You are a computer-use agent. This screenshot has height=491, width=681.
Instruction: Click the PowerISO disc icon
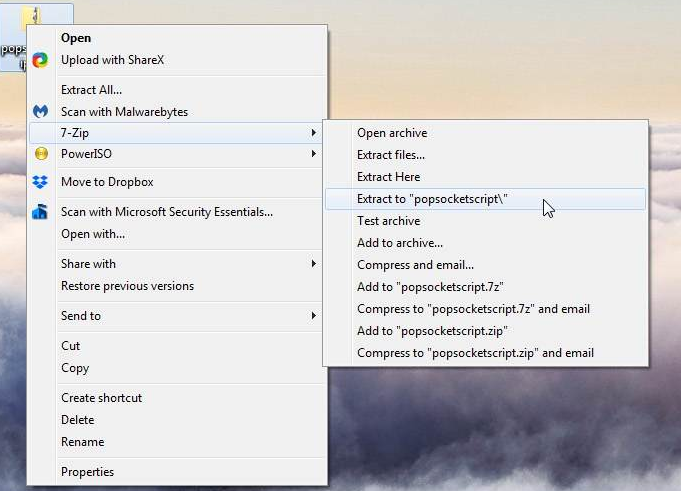pyautogui.click(x=41, y=154)
